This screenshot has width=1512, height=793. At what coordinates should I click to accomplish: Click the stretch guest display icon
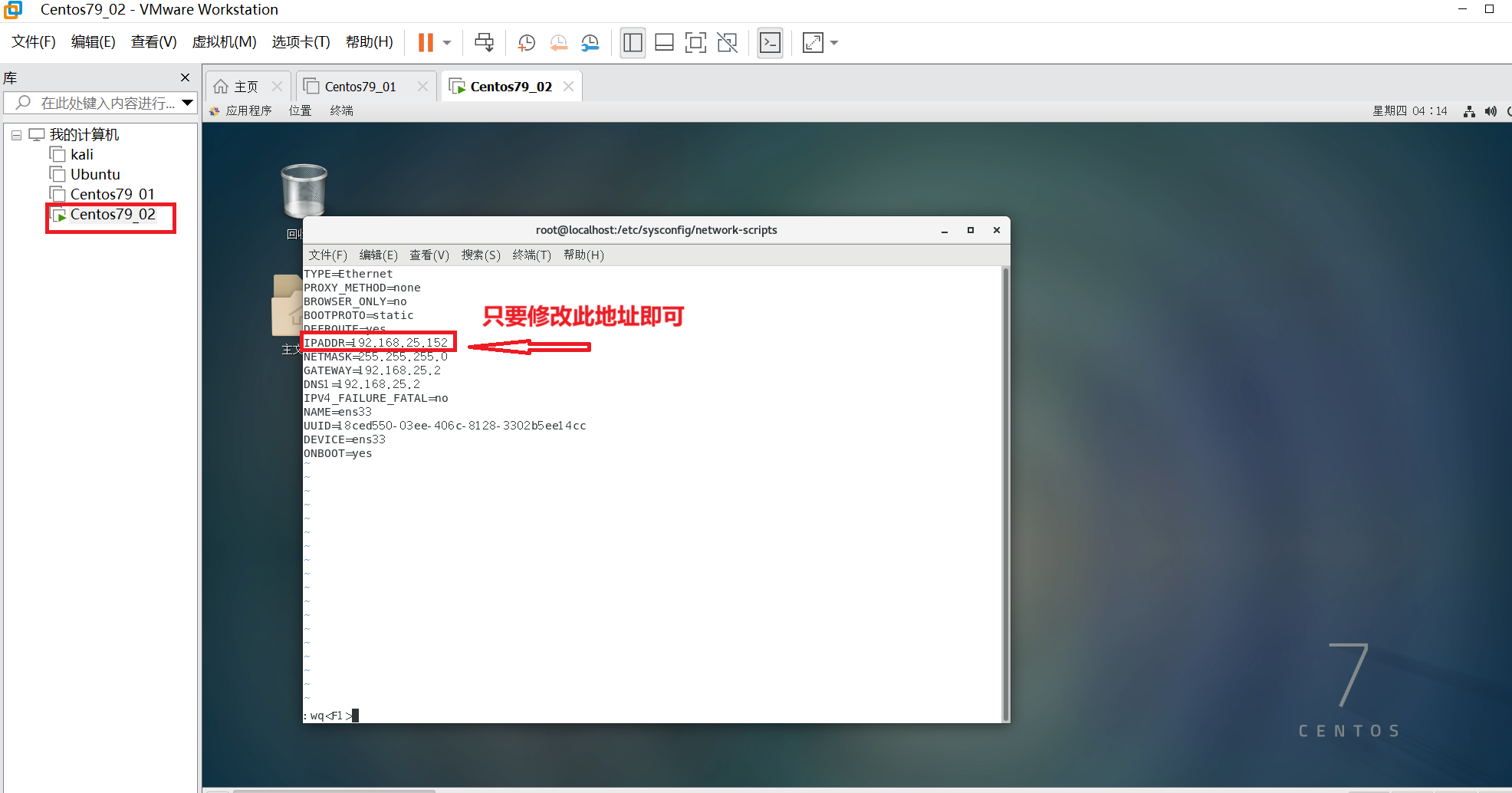pos(813,43)
